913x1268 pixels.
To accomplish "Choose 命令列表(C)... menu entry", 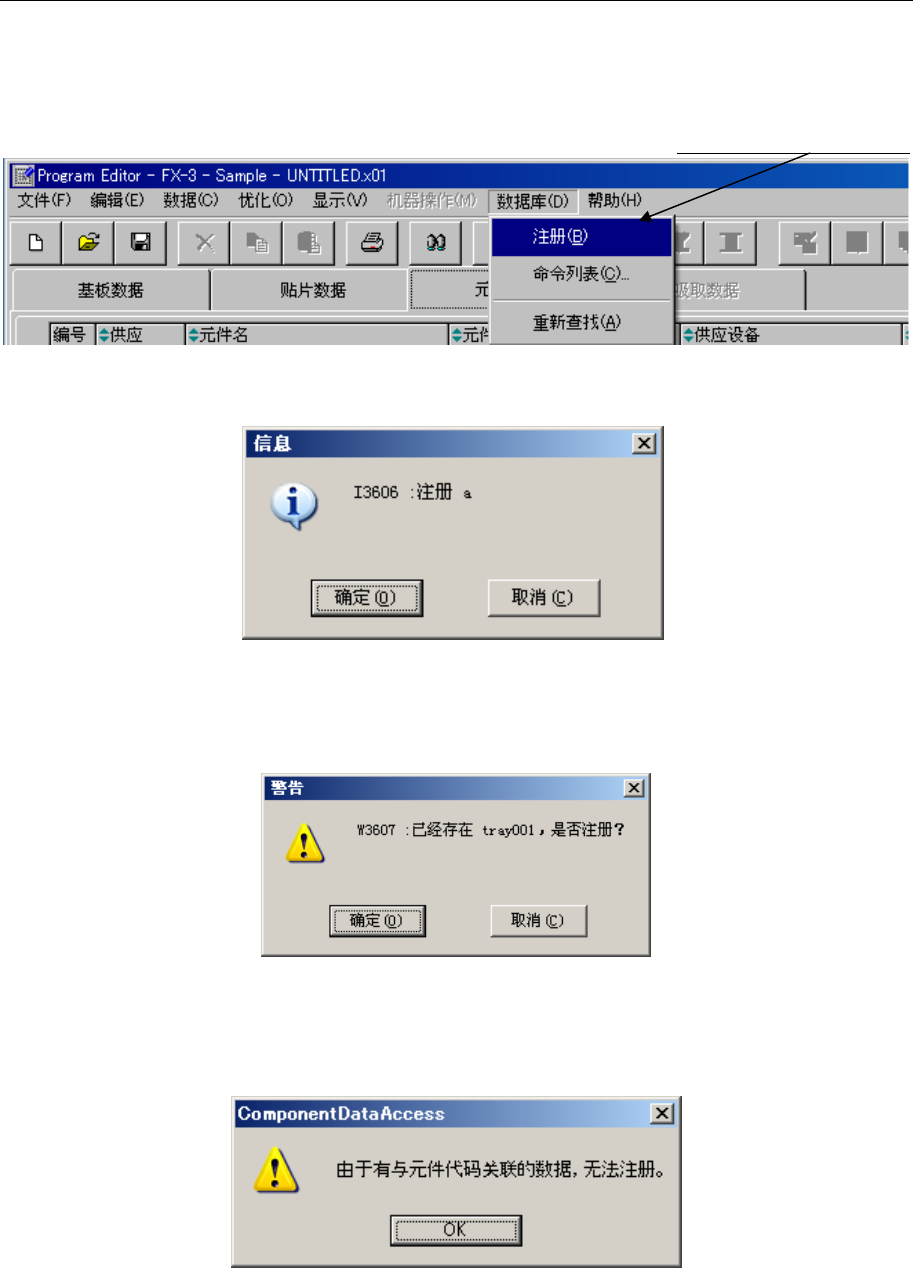I will tap(582, 273).
